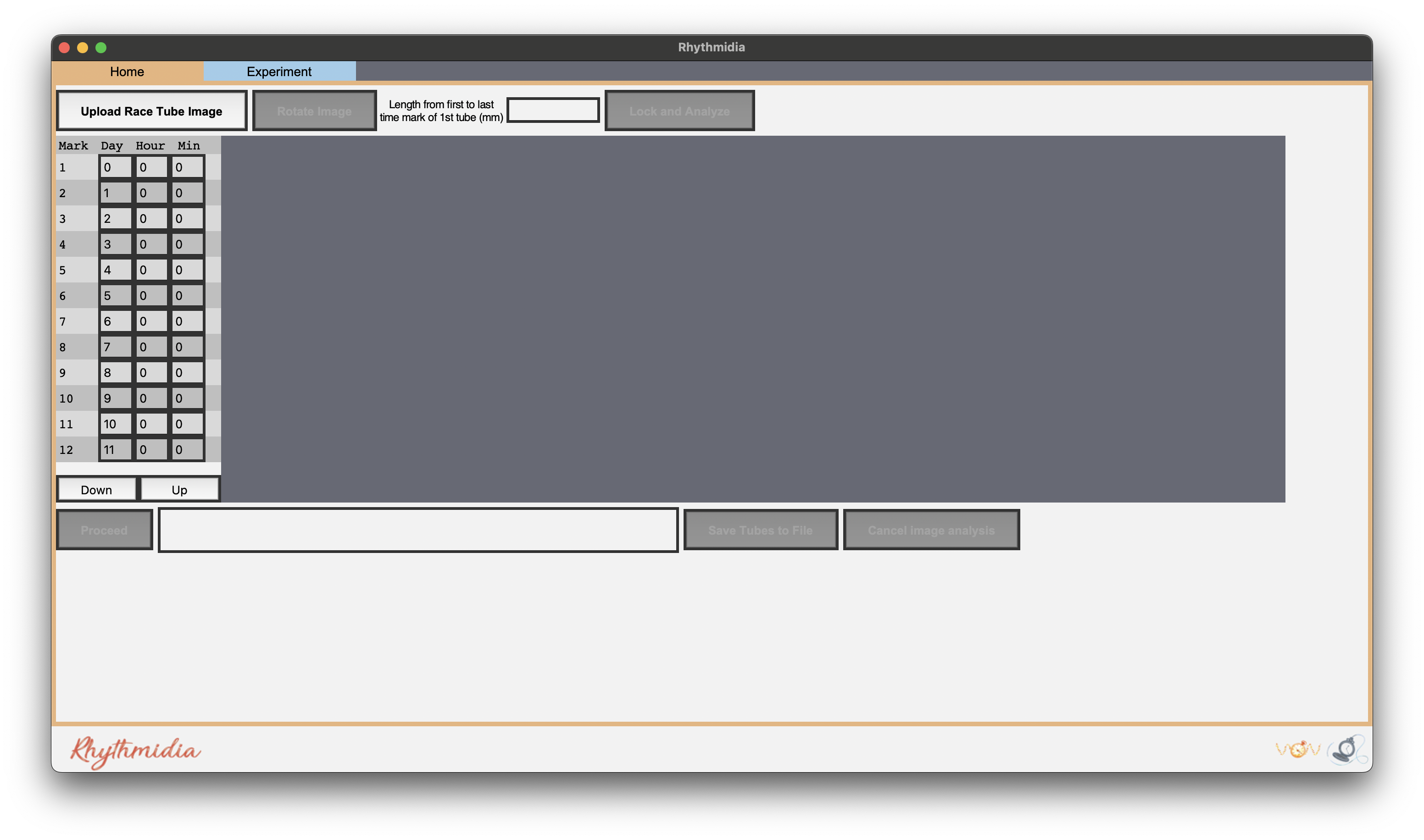This screenshot has height=840, width=1424.
Task: Focus the tube length (mm) input field
Action: coord(553,110)
